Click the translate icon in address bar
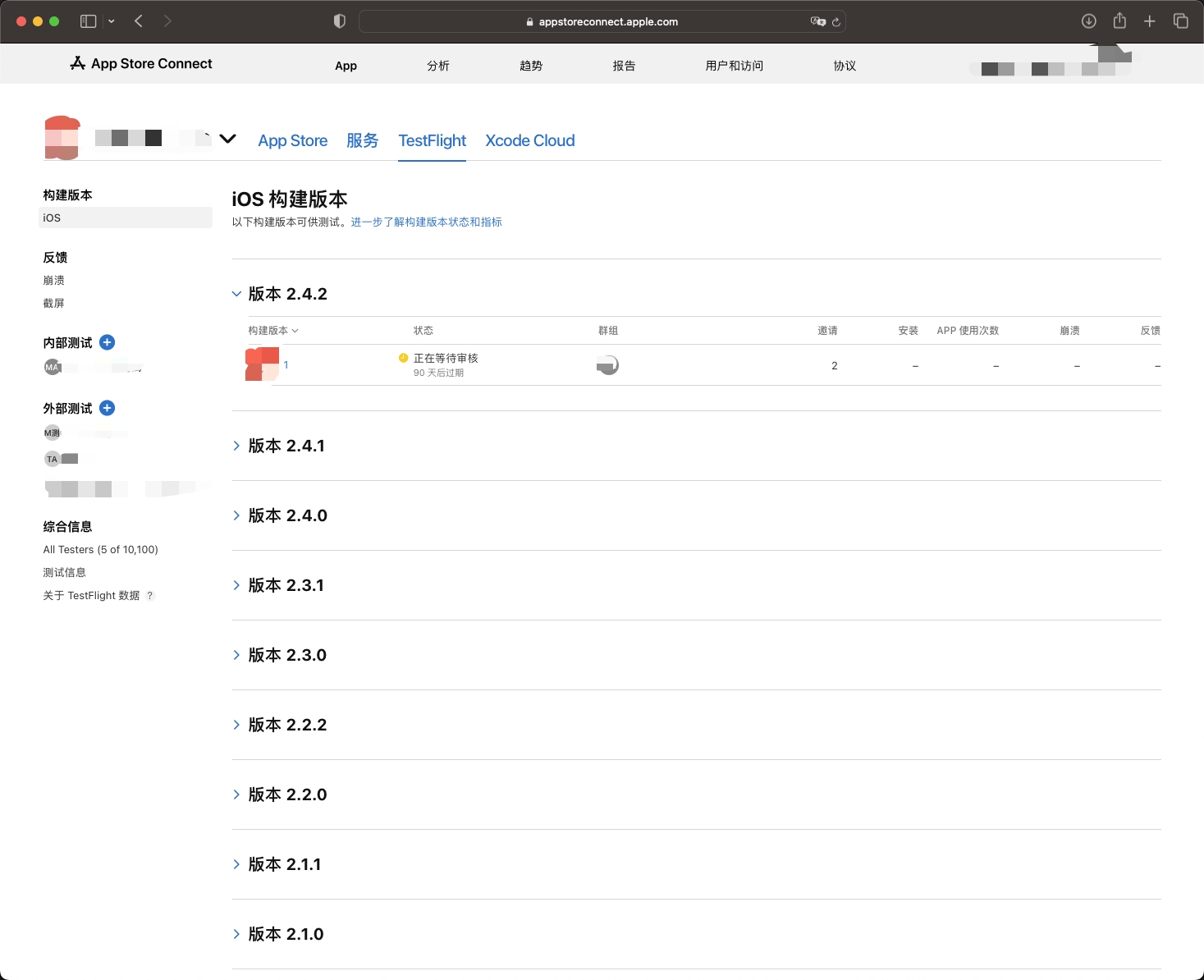Viewport: 1204px width, 980px height. click(818, 21)
